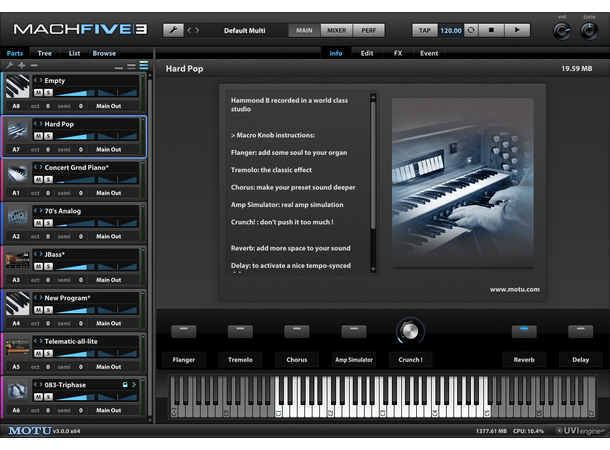
Task: Select the Hard Pop organ thumbnail
Action: [18, 130]
